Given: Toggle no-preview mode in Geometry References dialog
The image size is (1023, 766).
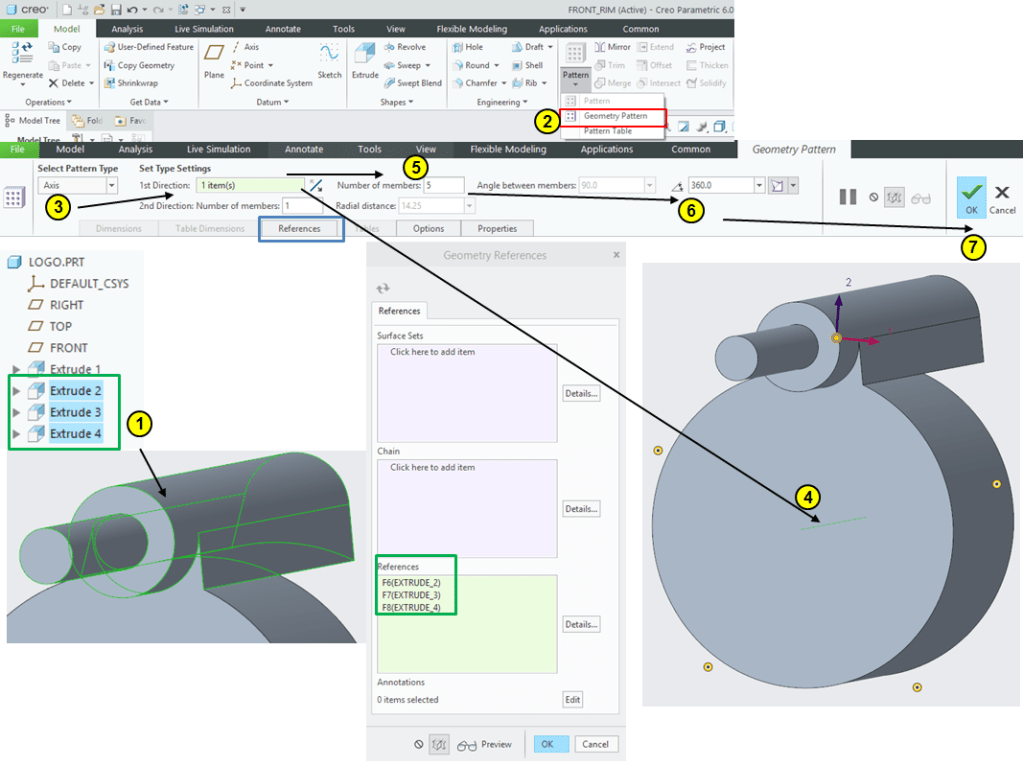Looking at the screenshot, I should [x=418, y=744].
